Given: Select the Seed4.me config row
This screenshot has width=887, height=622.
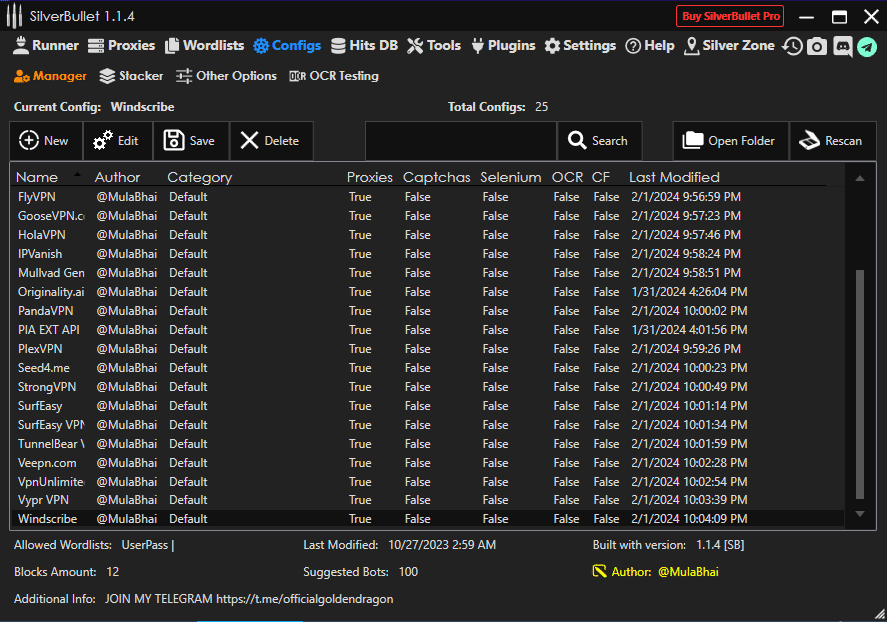Looking at the screenshot, I should tap(428, 368).
